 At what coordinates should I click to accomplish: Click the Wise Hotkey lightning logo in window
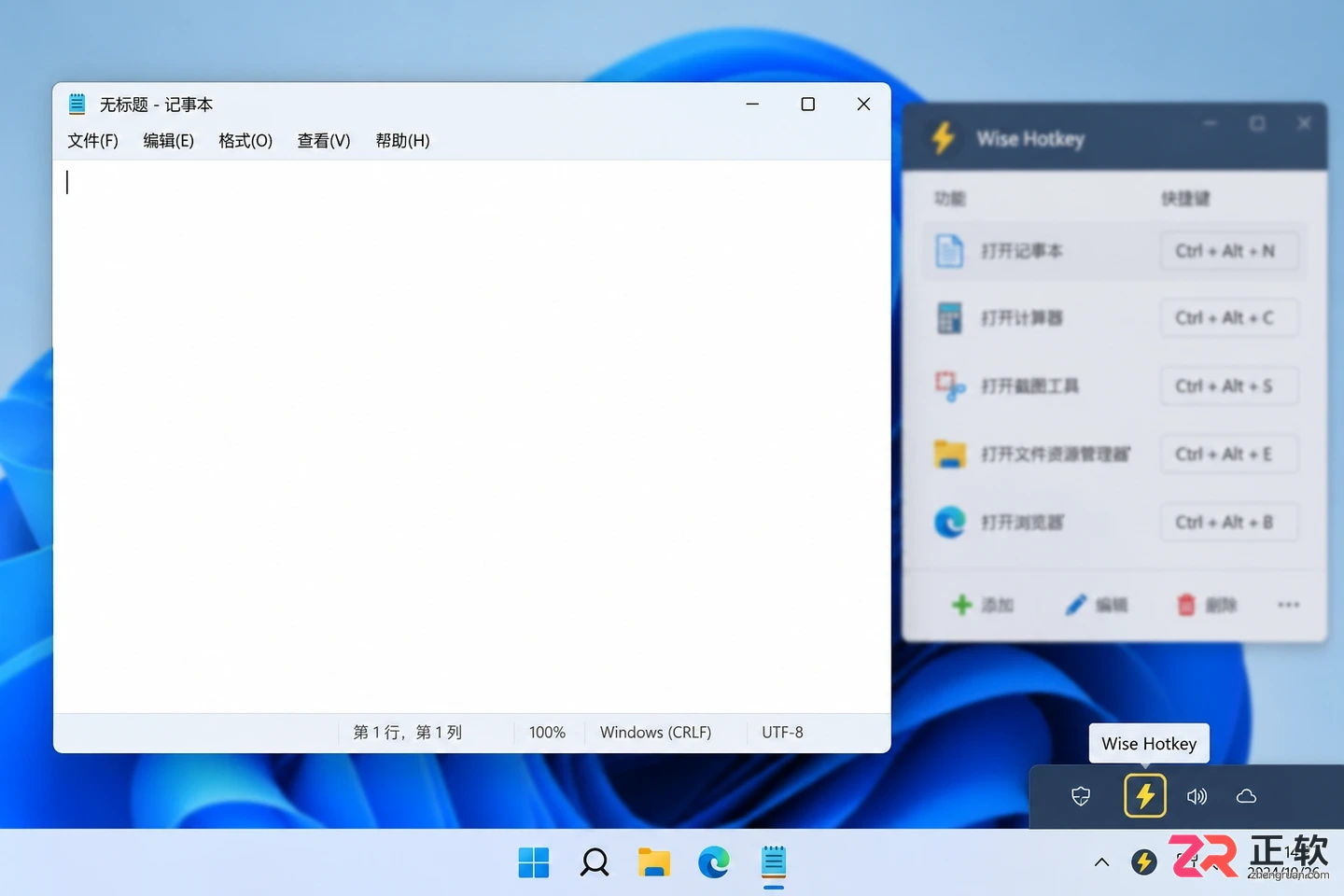point(943,138)
